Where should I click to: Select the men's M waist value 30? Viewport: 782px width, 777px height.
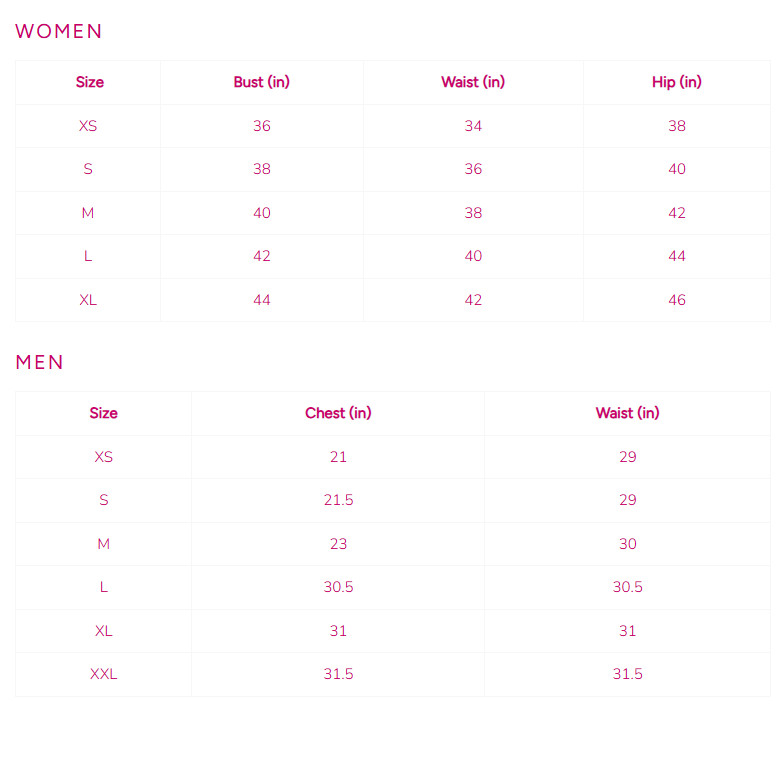[627, 544]
